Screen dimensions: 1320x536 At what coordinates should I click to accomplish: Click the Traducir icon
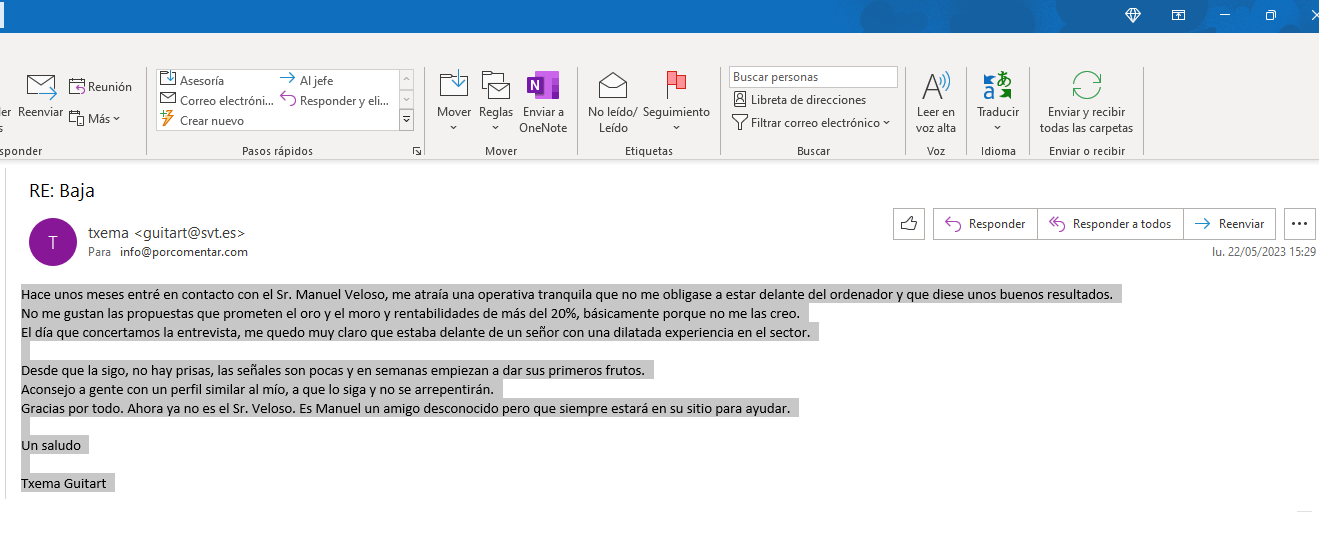click(x=998, y=85)
